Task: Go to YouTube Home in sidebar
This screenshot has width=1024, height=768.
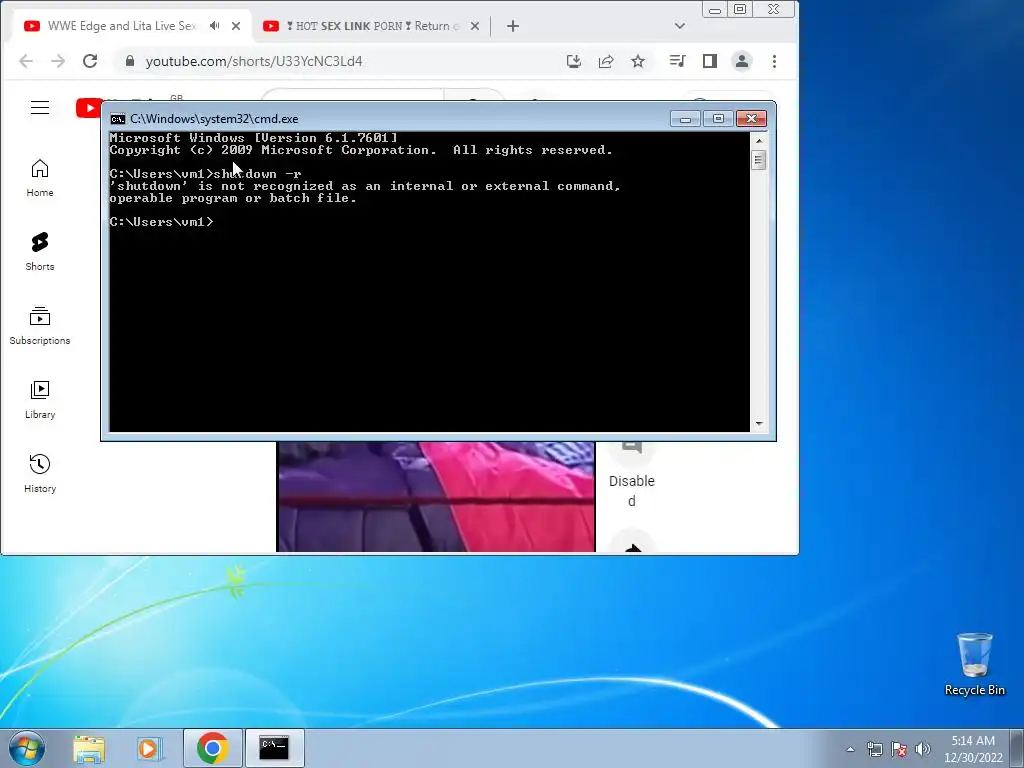Action: click(x=40, y=178)
